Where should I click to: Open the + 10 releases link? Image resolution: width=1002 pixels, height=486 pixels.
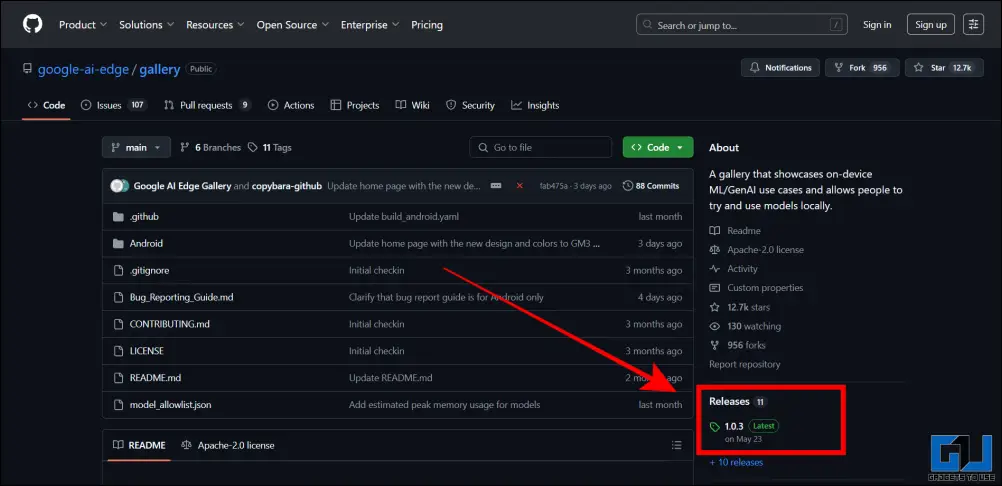click(736, 462)
